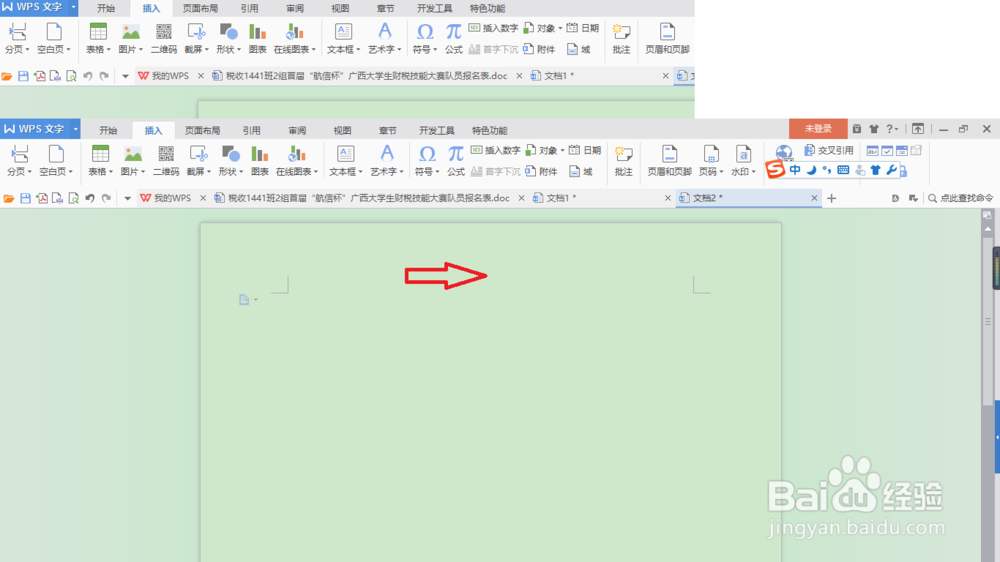Add new document tab with plus
The width and height of the screenshot is (1000, 562).
832,198
